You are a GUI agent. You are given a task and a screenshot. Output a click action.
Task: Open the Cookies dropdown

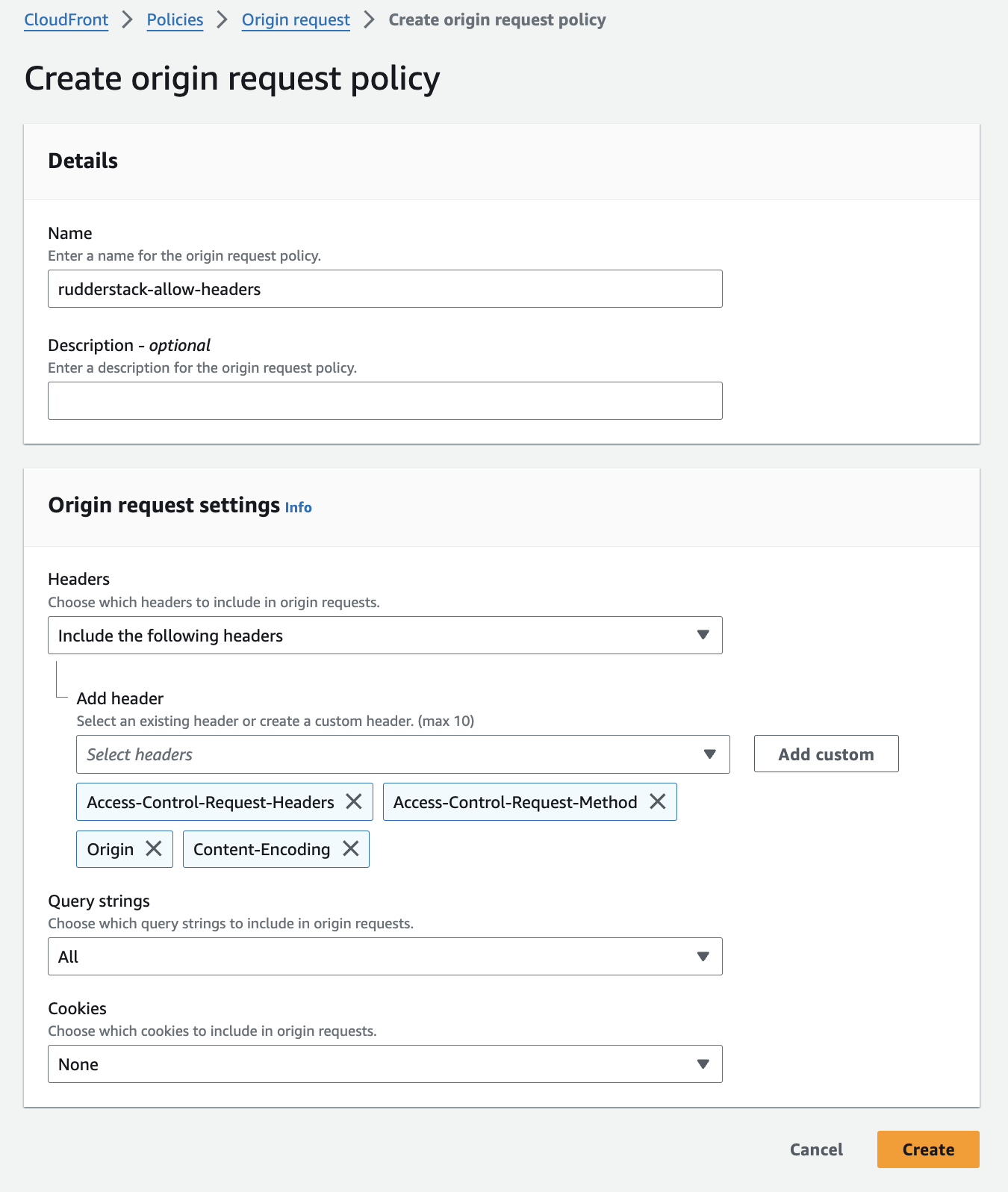(385, 1064)
